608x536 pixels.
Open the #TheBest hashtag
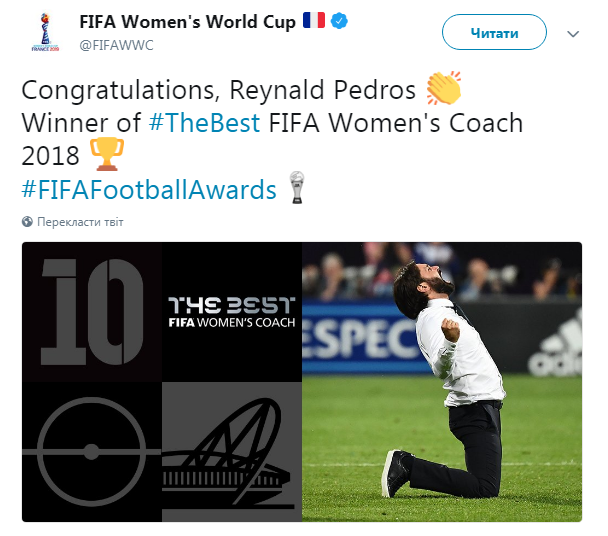[203, 124]
